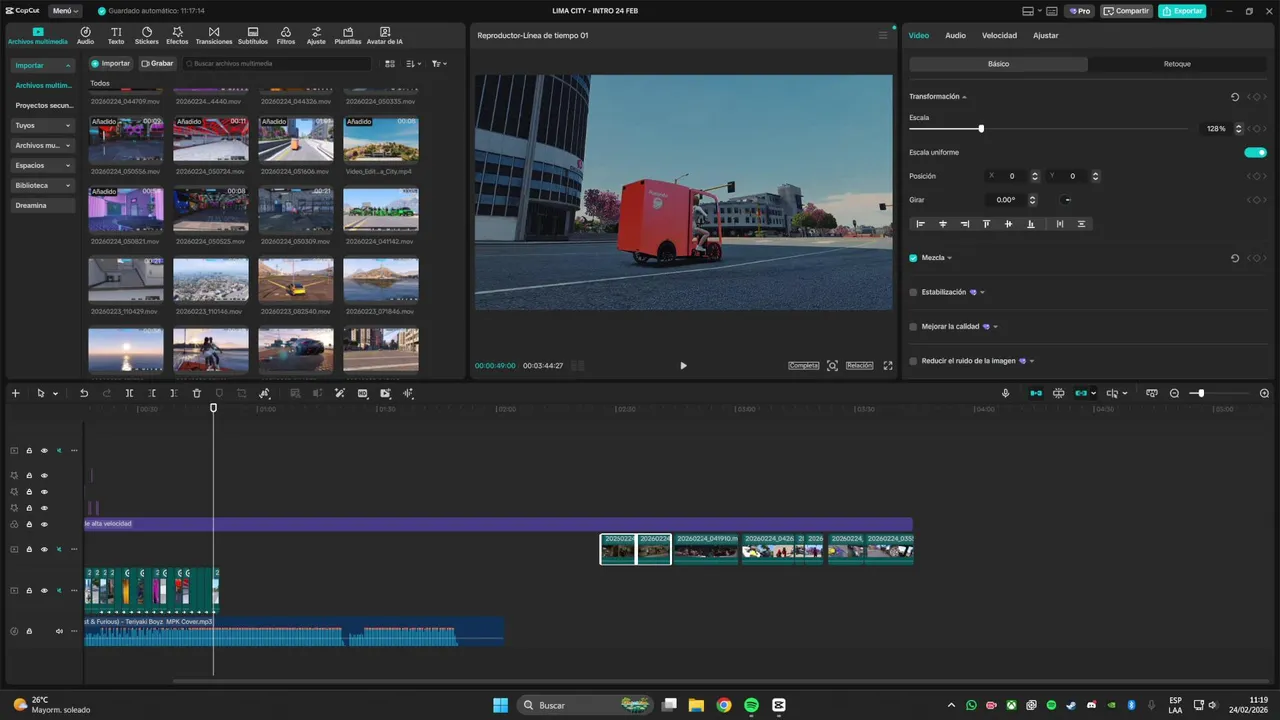This screenshot has height=720, width=1280.
Task: Reset Transformación with the reset icon
Action: [x=1234, y=97]
